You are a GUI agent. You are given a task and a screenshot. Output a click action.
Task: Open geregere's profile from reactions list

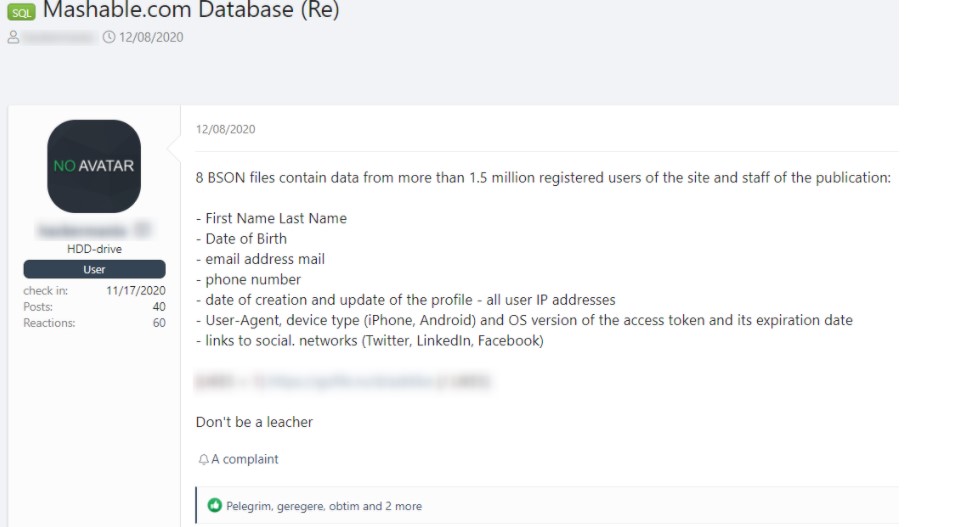click(x=300, y=506)
